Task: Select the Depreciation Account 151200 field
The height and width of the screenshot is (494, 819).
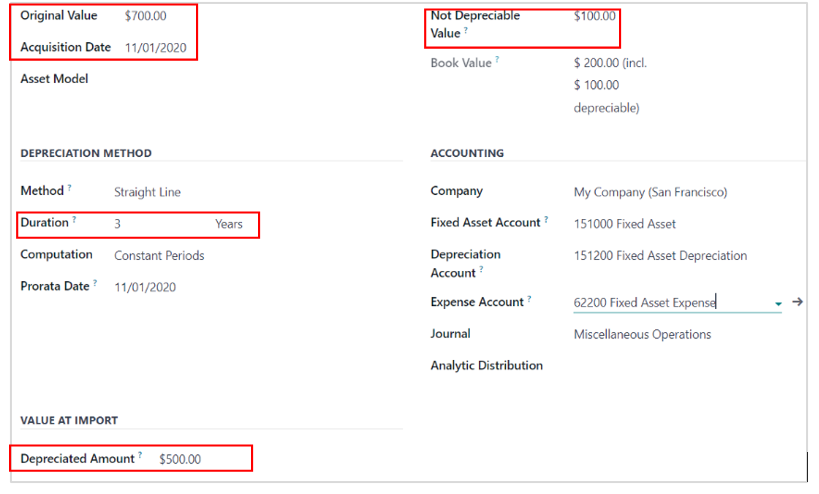Action: click(x=660, y=256)
